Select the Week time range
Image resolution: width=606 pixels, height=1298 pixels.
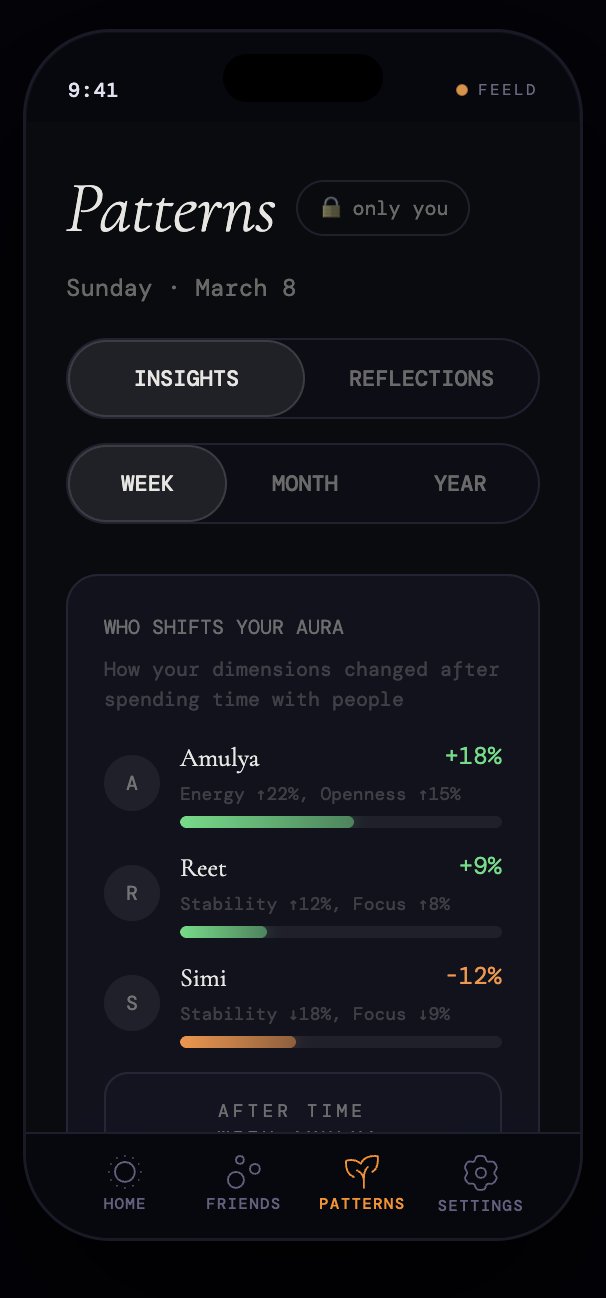coord(147,483)
